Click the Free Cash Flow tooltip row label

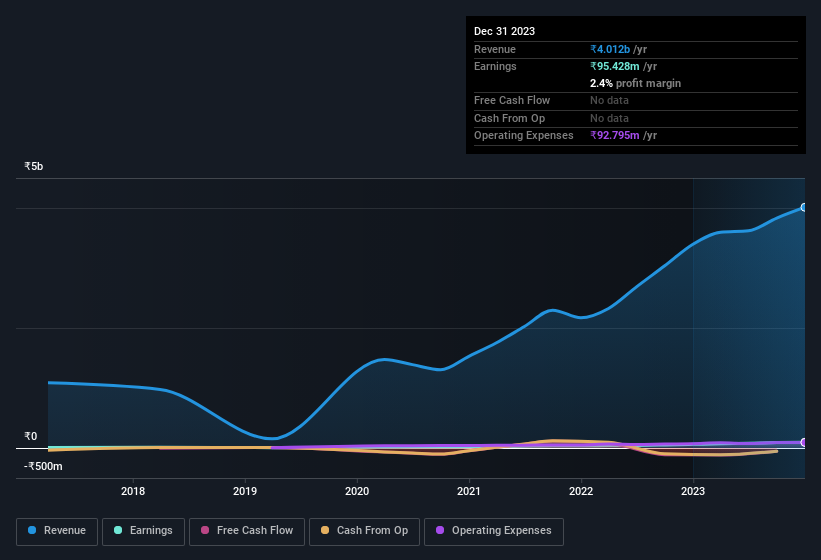(512, 100)
